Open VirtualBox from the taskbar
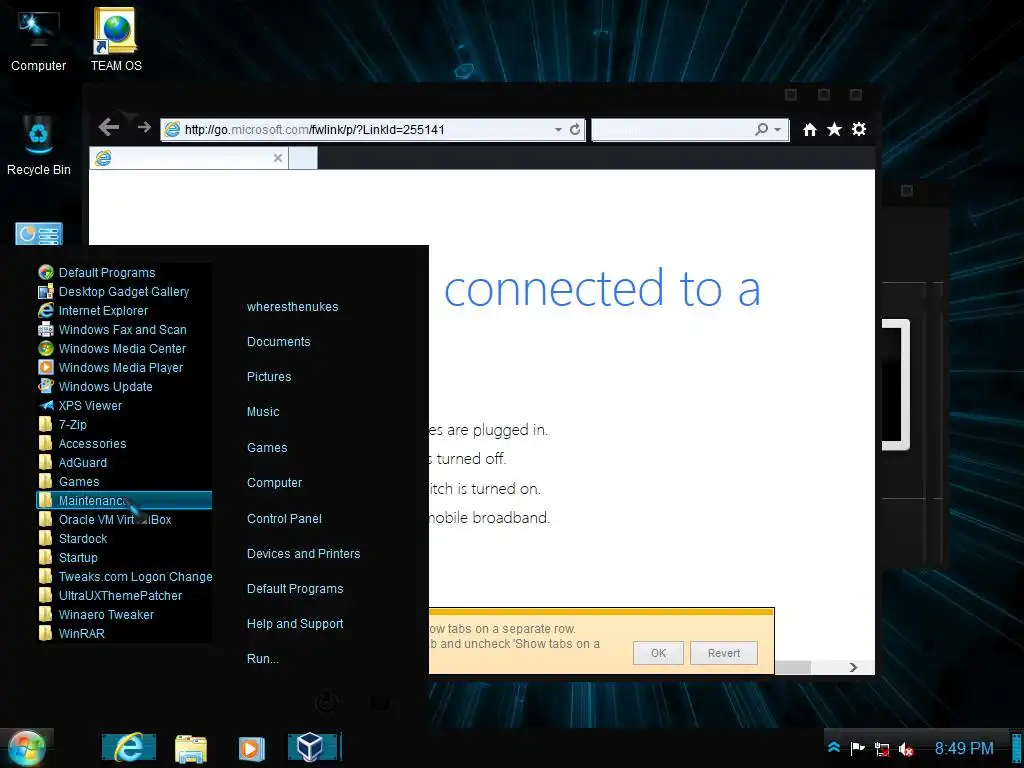This screenshot has height=768, width=1024. tap(313, 748)
